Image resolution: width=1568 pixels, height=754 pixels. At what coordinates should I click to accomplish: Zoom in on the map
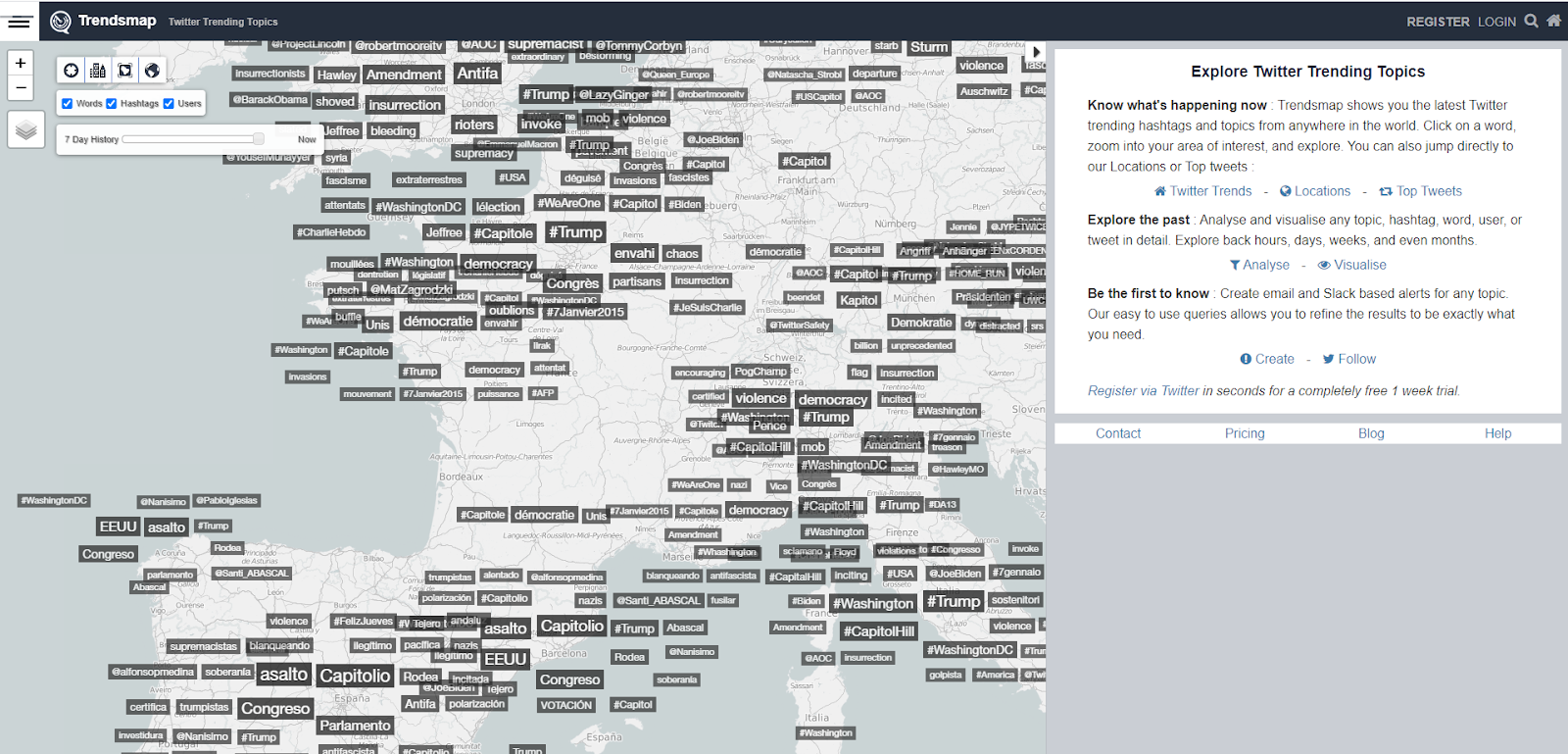[21, 63]
